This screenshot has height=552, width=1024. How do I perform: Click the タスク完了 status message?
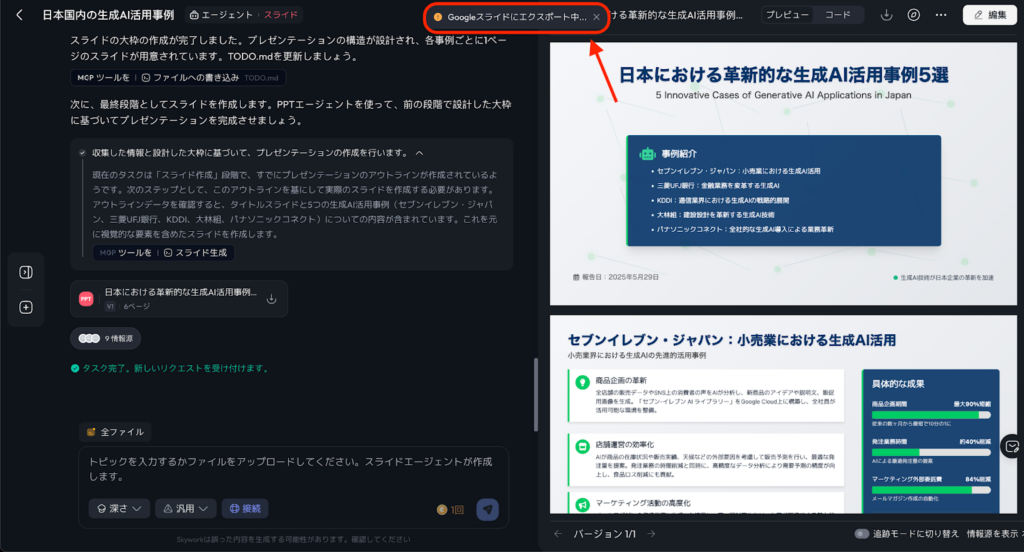click(170, 368)
